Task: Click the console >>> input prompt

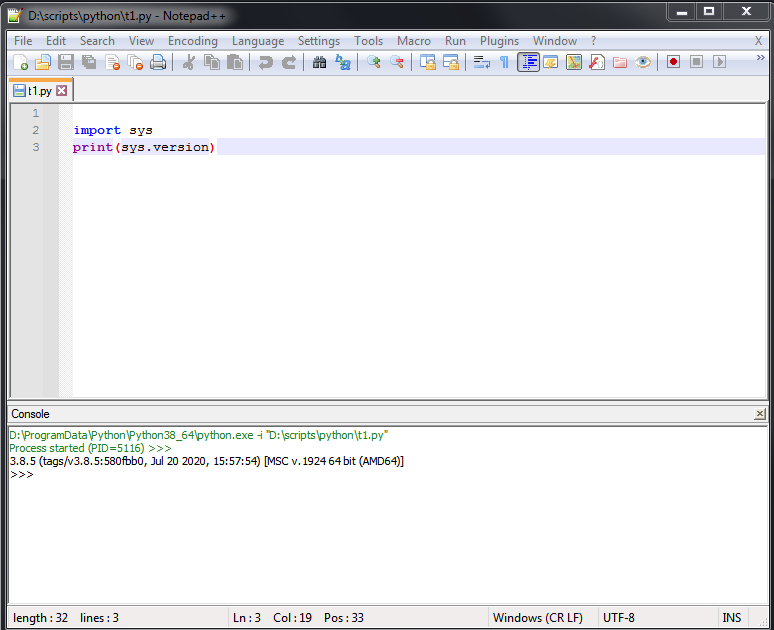Action: pos(22,474)
